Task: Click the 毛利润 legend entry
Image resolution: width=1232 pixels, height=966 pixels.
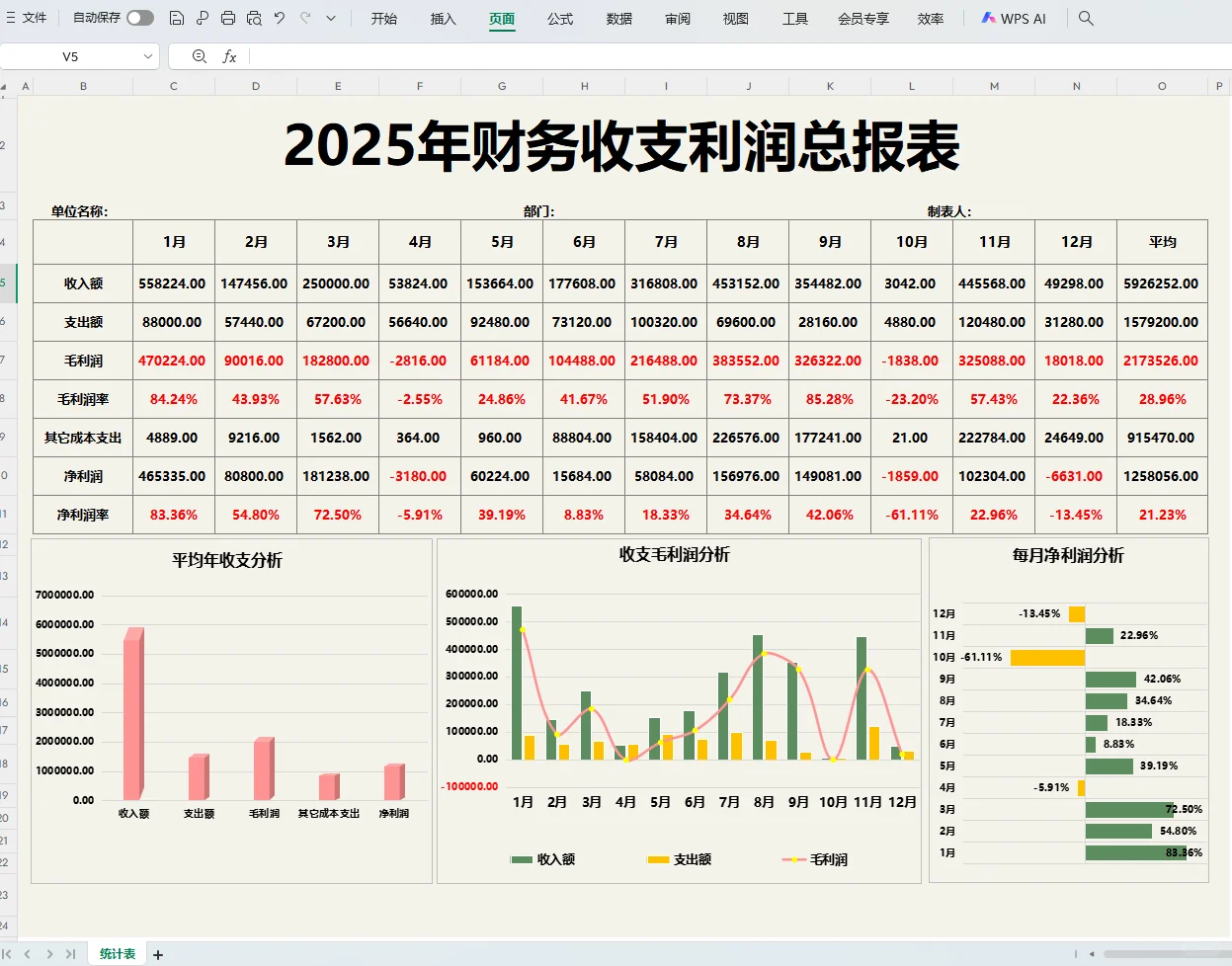Action: 815,859
